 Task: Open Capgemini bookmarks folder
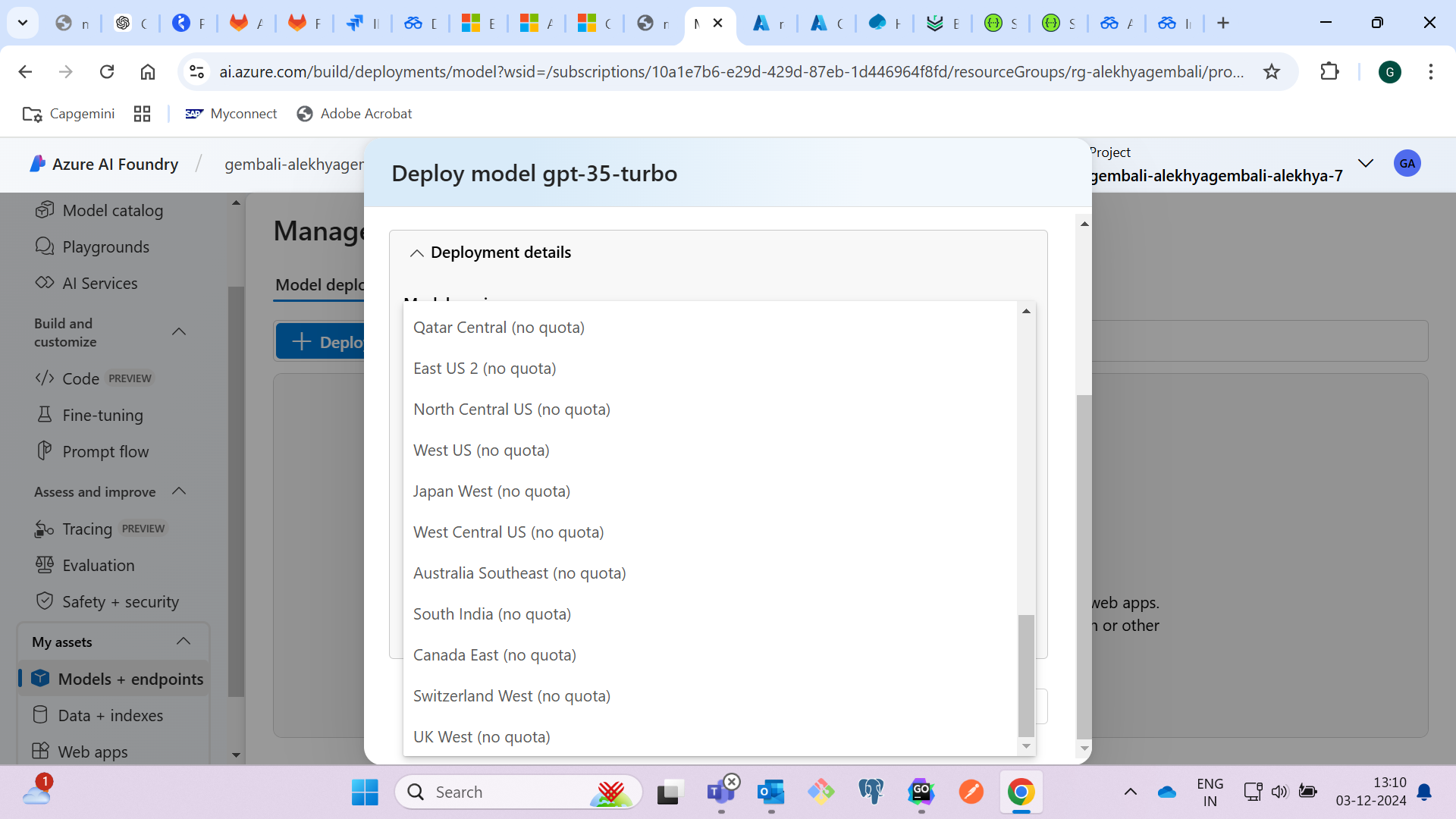click(x=68, y=114)
